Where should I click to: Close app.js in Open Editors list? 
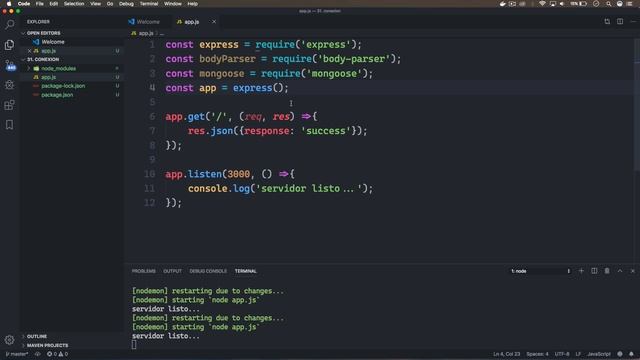click(29, 51)
